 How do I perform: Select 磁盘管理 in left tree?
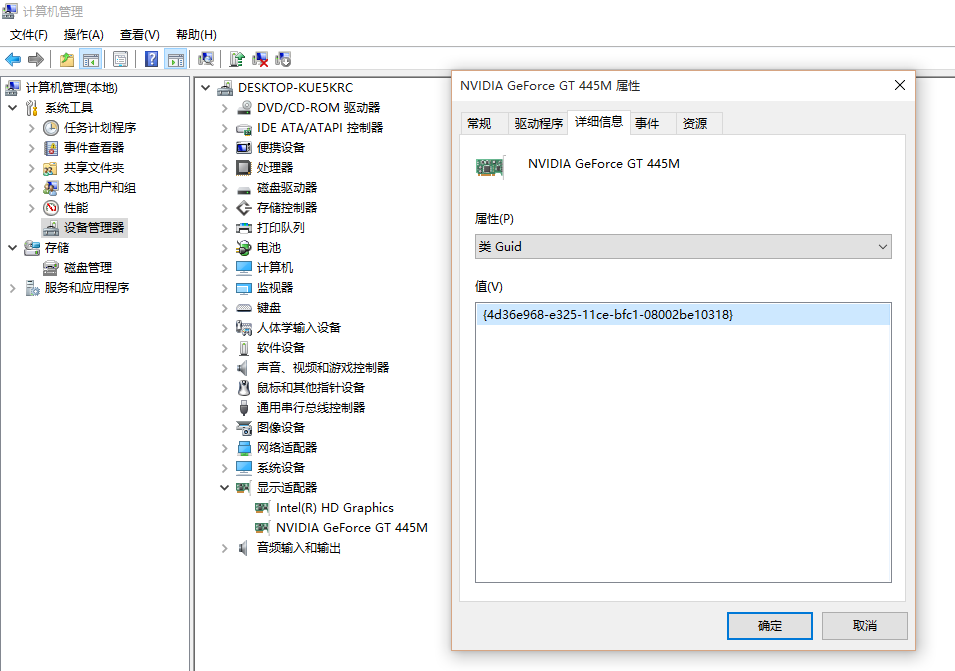point(88,268)
